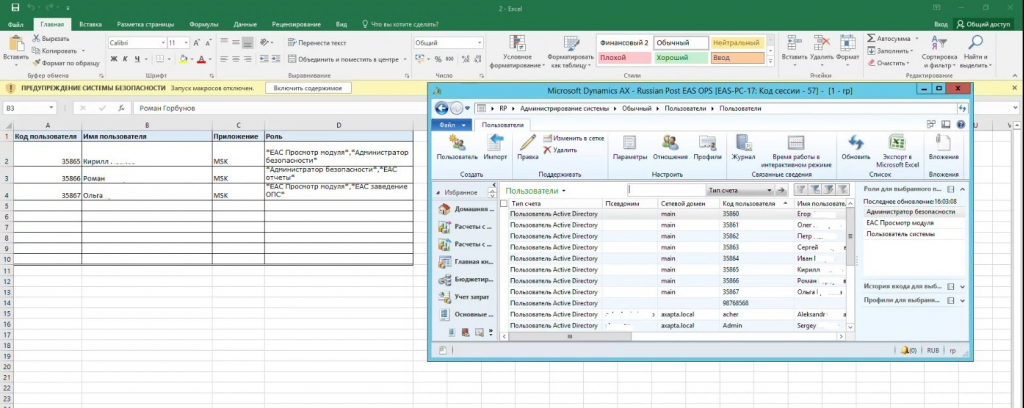Click the Paste (Вставить) clipboard icon in Excel

15,43
